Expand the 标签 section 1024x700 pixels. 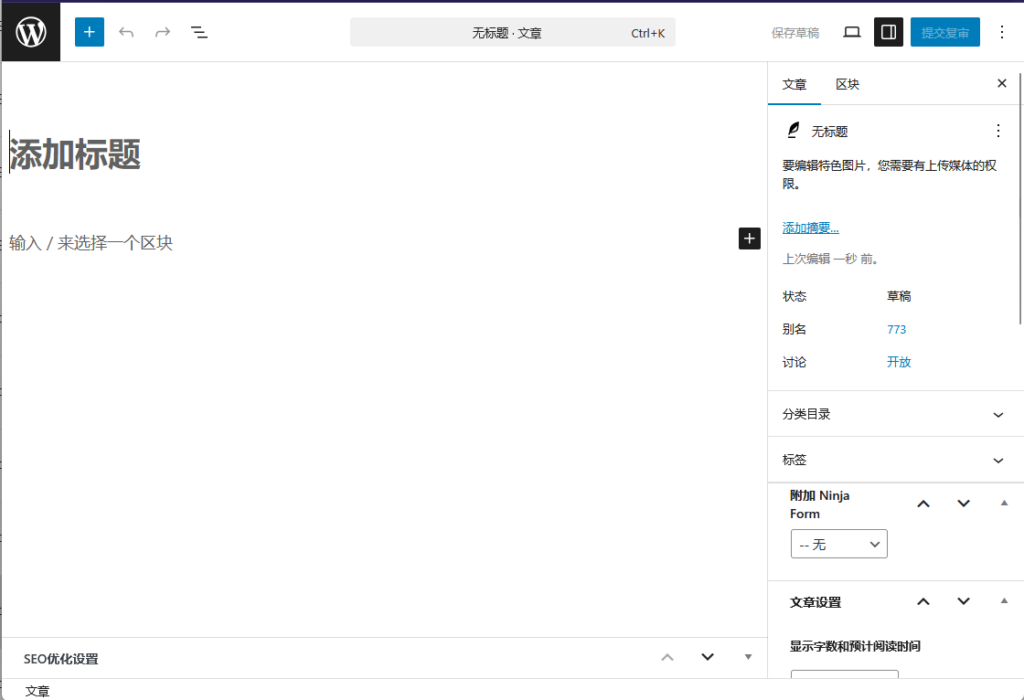pyautogui.click(x=997, y=459)
